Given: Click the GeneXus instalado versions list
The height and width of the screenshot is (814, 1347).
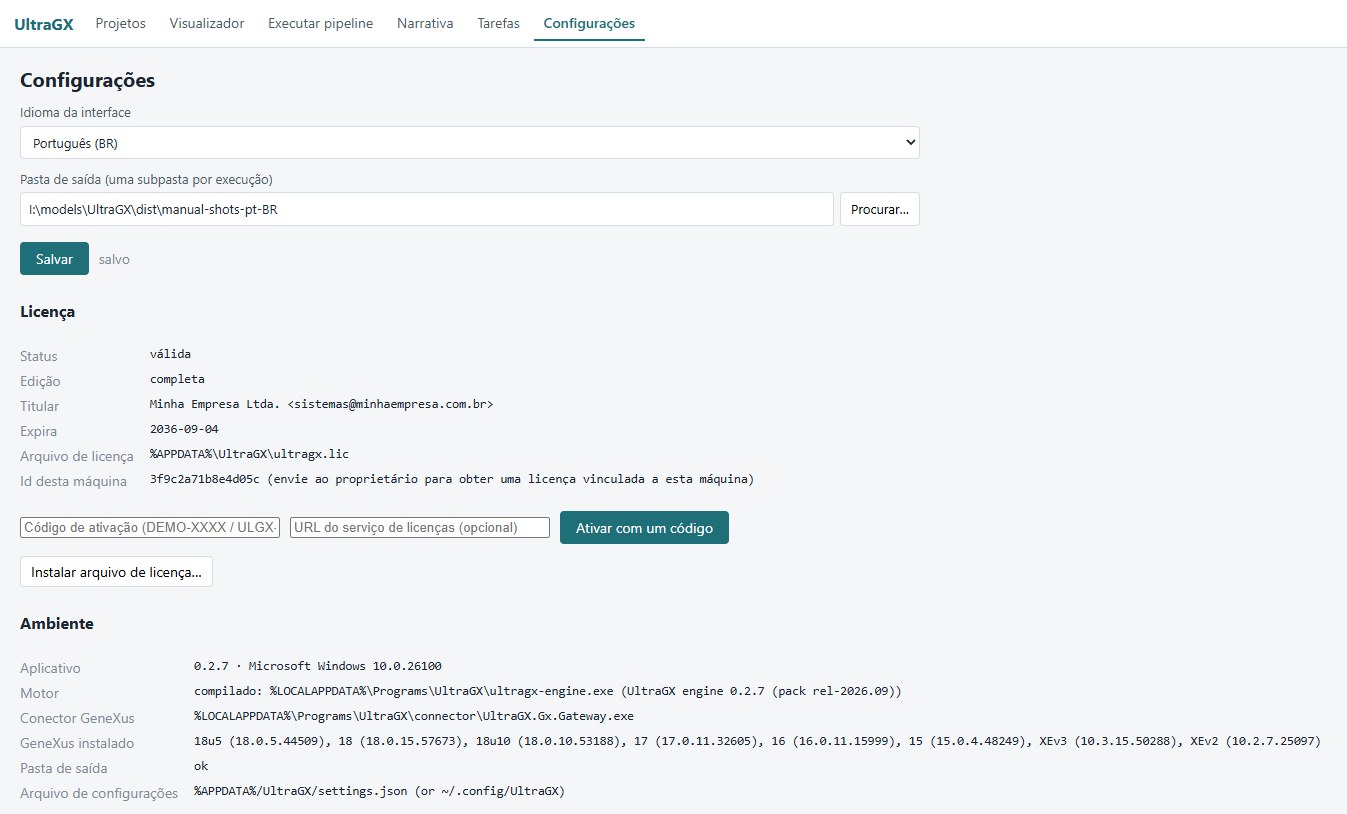Looking at the screenshot, I should point(757,741).
